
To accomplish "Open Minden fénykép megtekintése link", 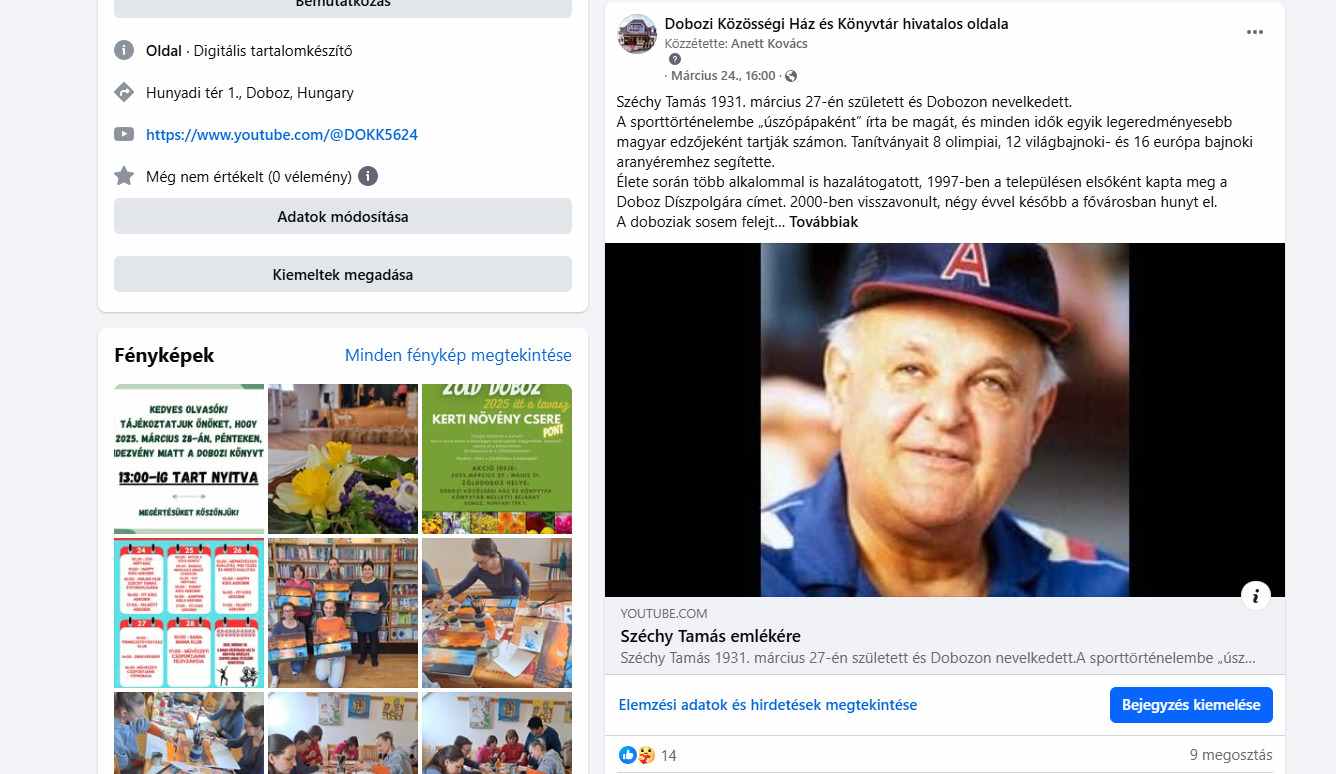I will point(458,355).
